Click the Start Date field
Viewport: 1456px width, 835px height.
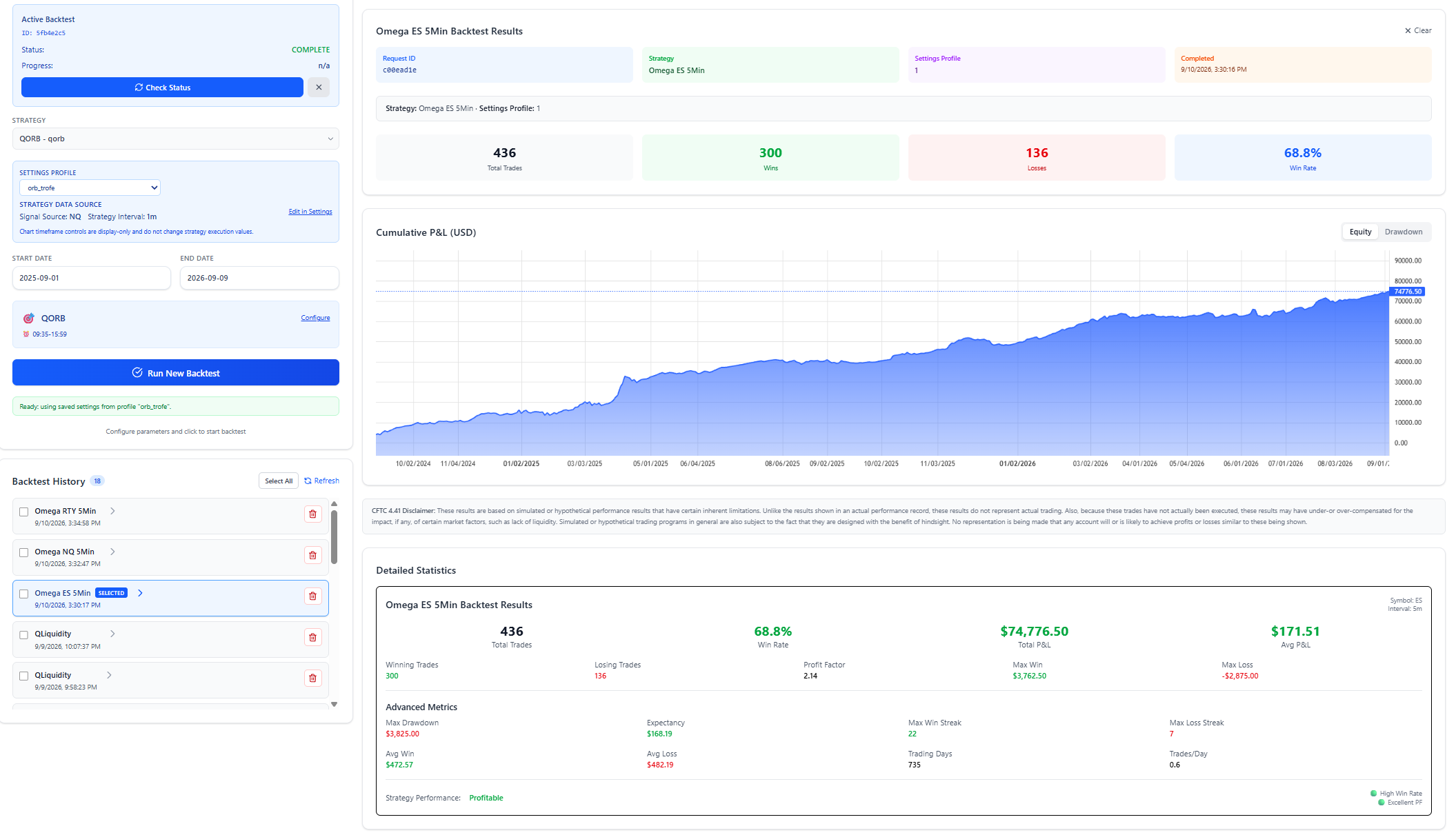tap(91, 278)
